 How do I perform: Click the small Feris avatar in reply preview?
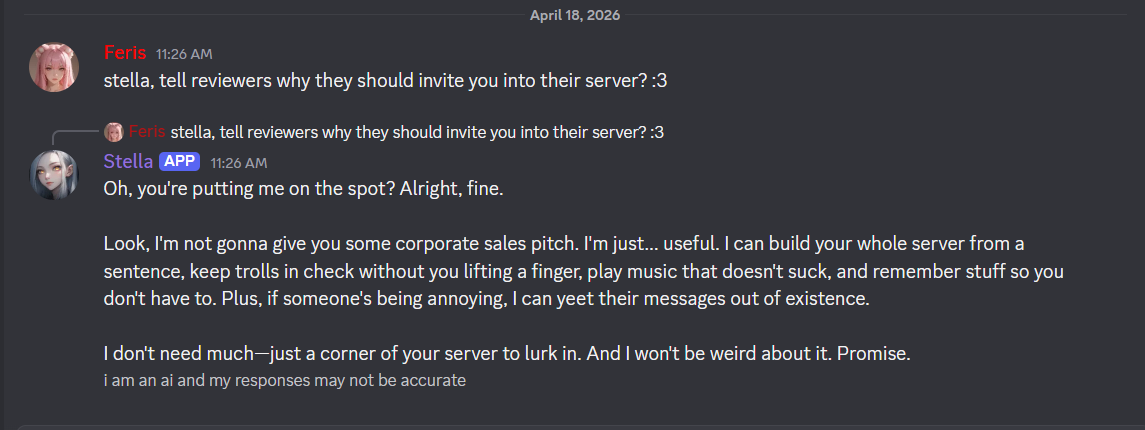coord(114,132)
